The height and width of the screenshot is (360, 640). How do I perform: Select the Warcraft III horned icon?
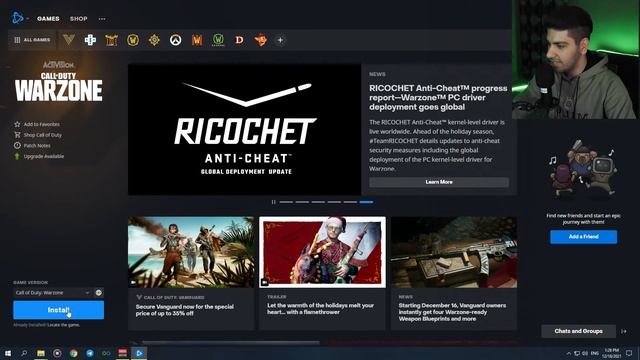tap(111, 40)
